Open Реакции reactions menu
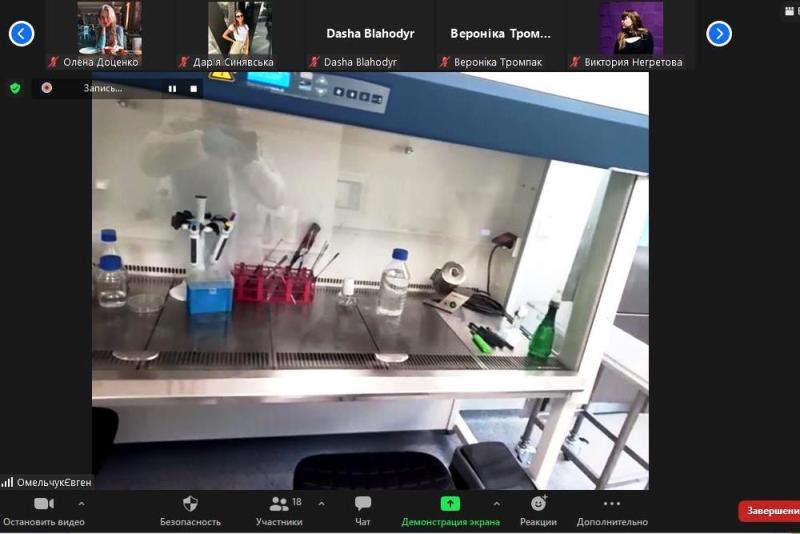The height and width of the screenshot is (534, 800). click(x=538, y=512)
